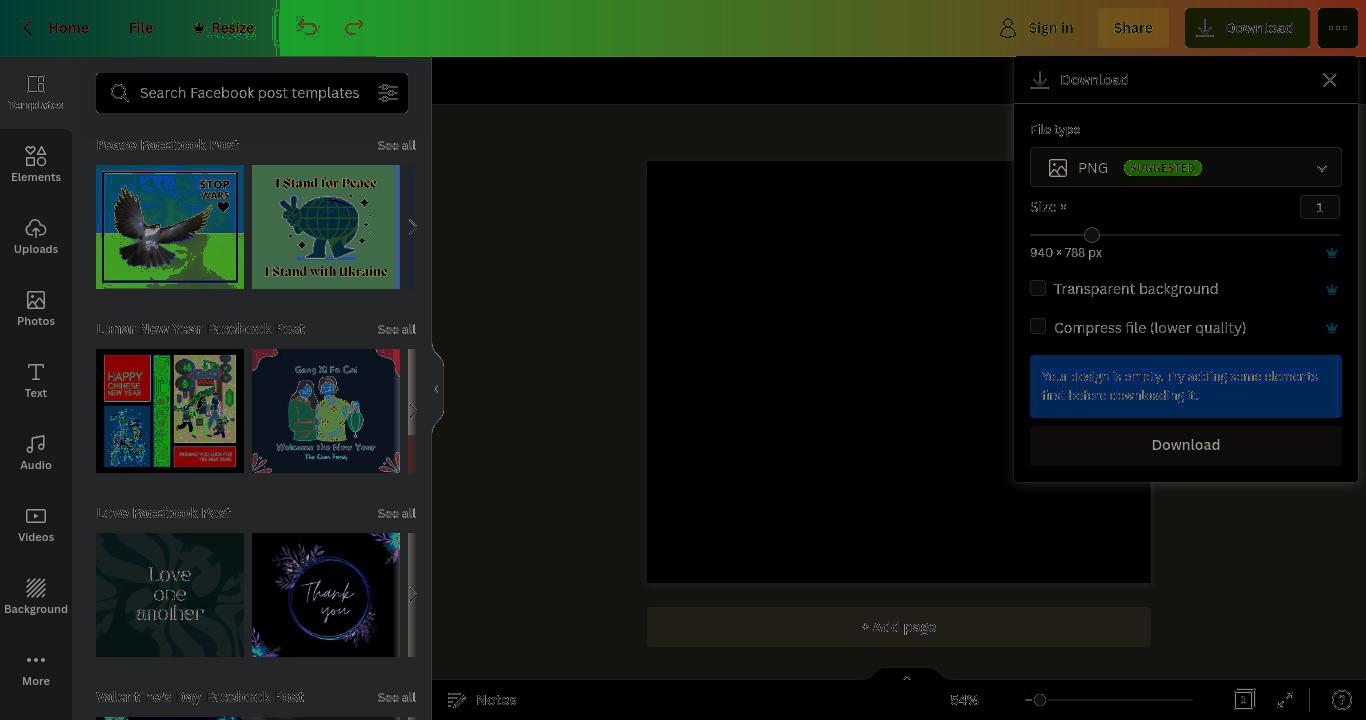Screen dimensions: 1366x720
Task: Show next Peace Facebook Post templates
Action: point(412,227)
